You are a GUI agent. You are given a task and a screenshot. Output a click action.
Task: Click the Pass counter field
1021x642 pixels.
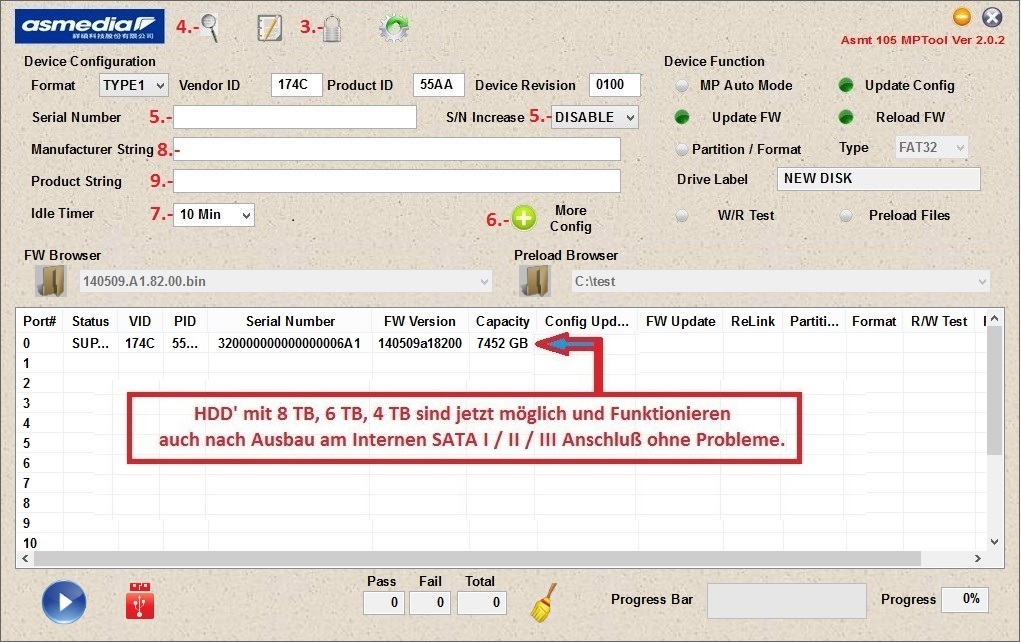pos(384,603)
